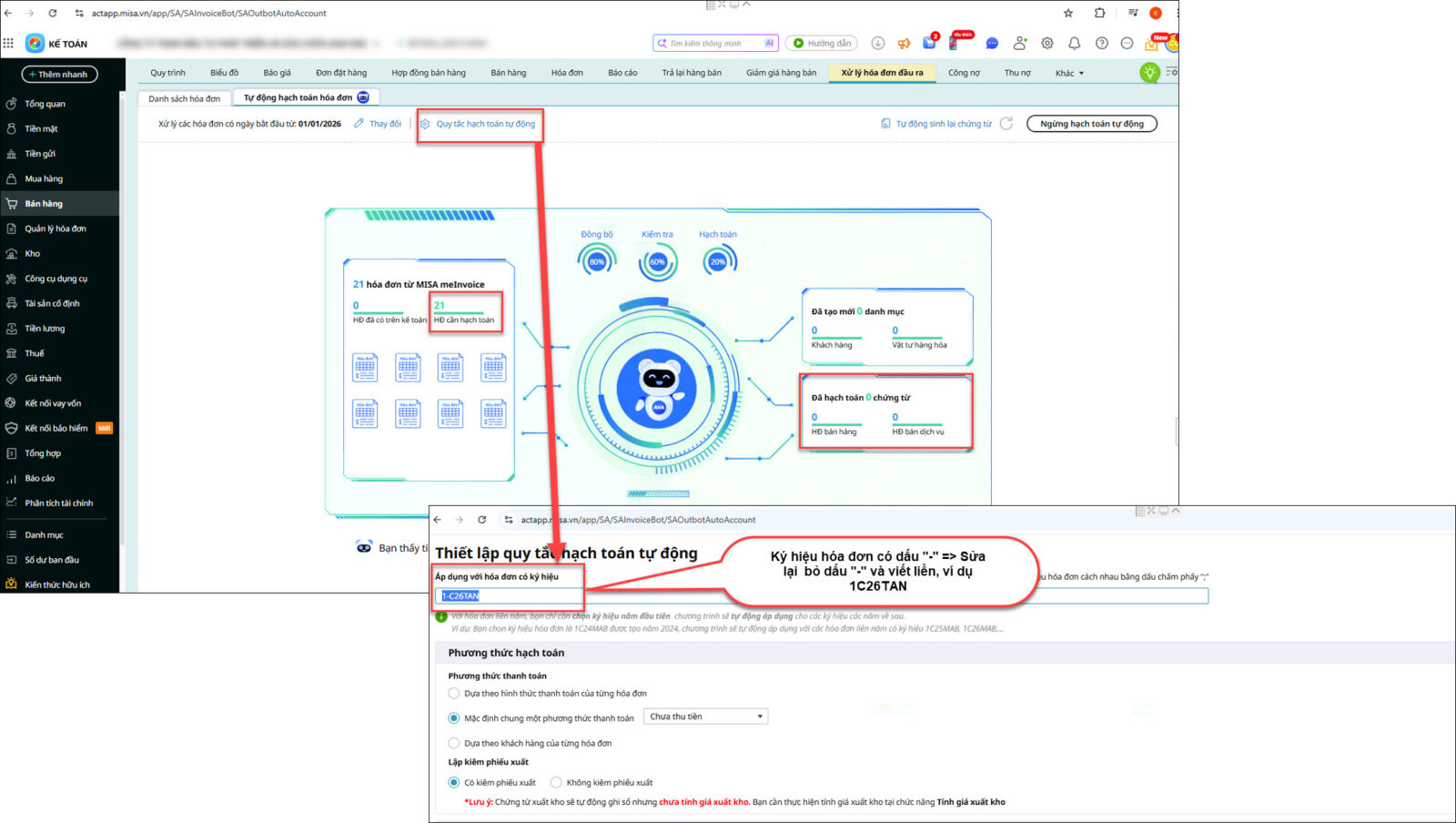The width and height of the screenshot is (1456, 823).
Task: Click the refresh icon beside Tự động sinh lại chứng từ
Action: [x=1006, y=124]
